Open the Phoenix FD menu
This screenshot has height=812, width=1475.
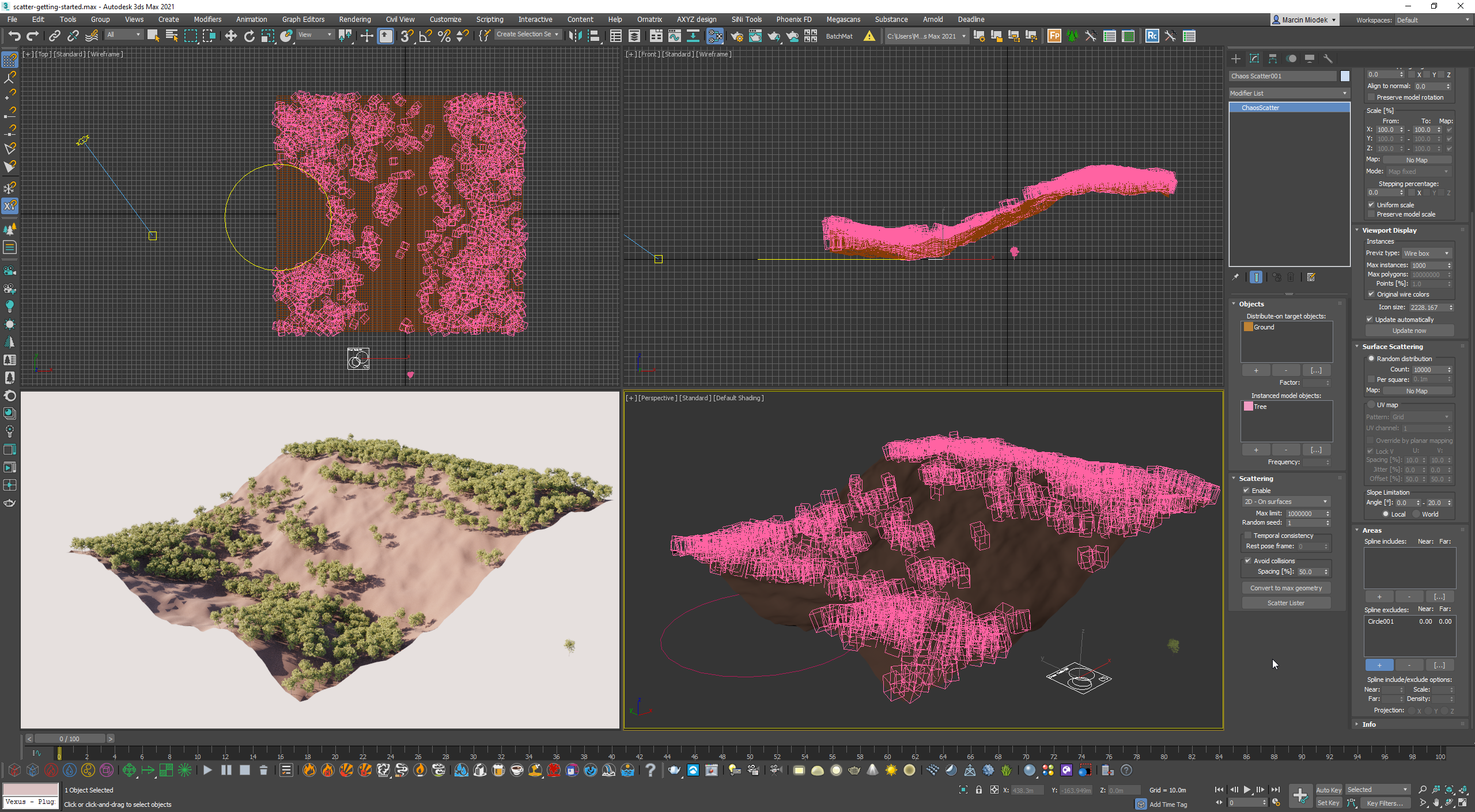tap(794, 20)
